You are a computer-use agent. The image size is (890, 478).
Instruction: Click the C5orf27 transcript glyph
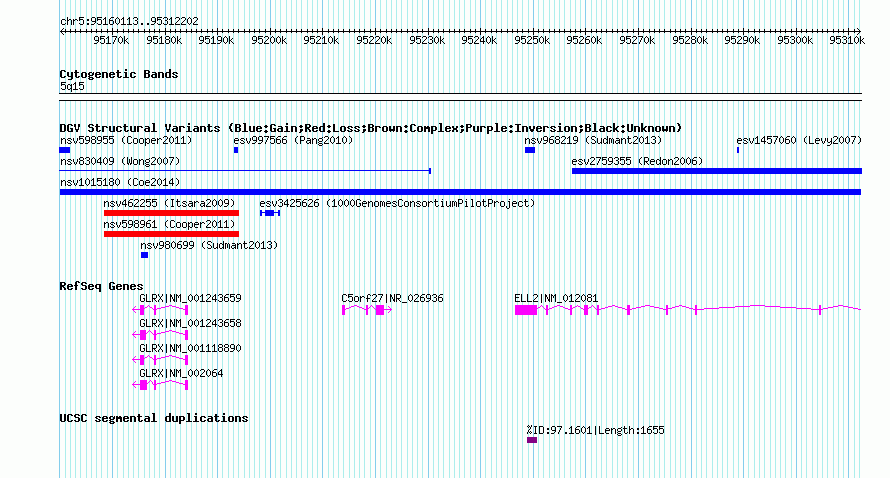coord(367,309)
